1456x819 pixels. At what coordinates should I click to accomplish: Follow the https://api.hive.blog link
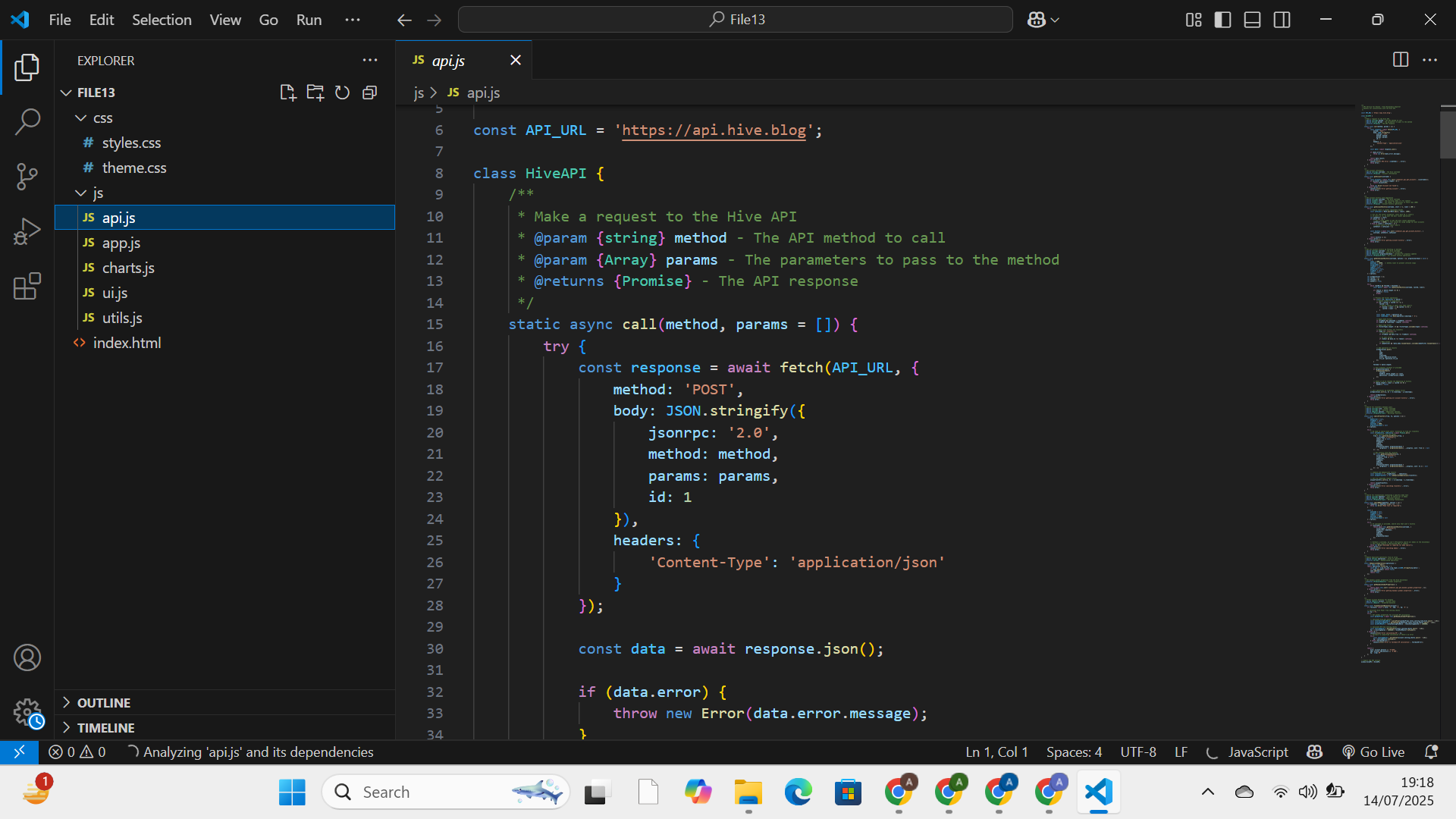[x=714, y=130]
